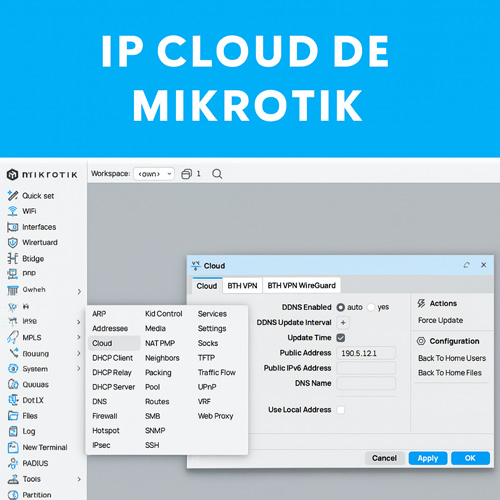This screenshot has width=500, height=500.
Task: Open DHCP Server menu entry
Action: coord(114,387)
